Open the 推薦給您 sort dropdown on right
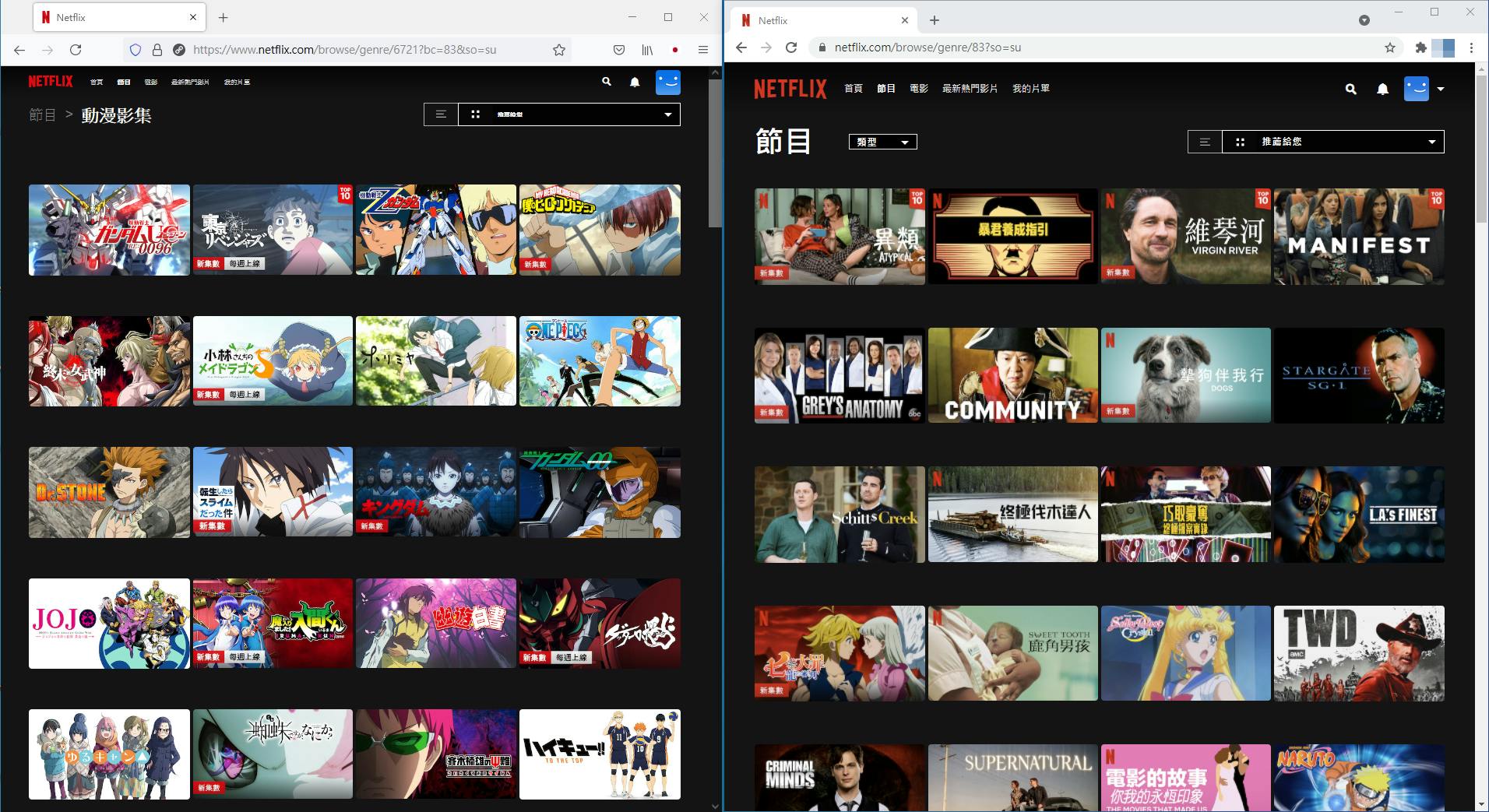Image resolution: width=1489 pixels, height=812 pixels. point(1347,142)
